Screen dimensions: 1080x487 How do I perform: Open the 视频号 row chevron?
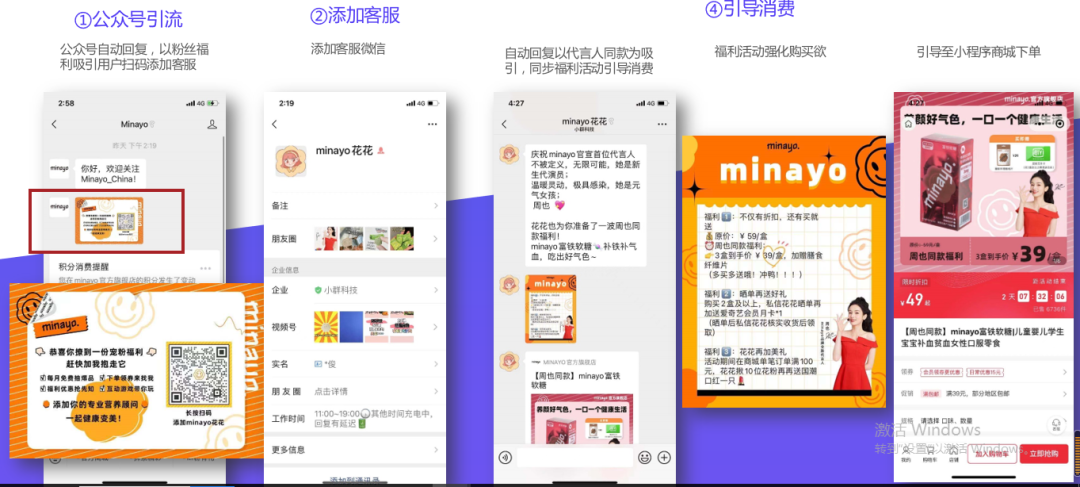pyautogui.click(x=436, y=327)
